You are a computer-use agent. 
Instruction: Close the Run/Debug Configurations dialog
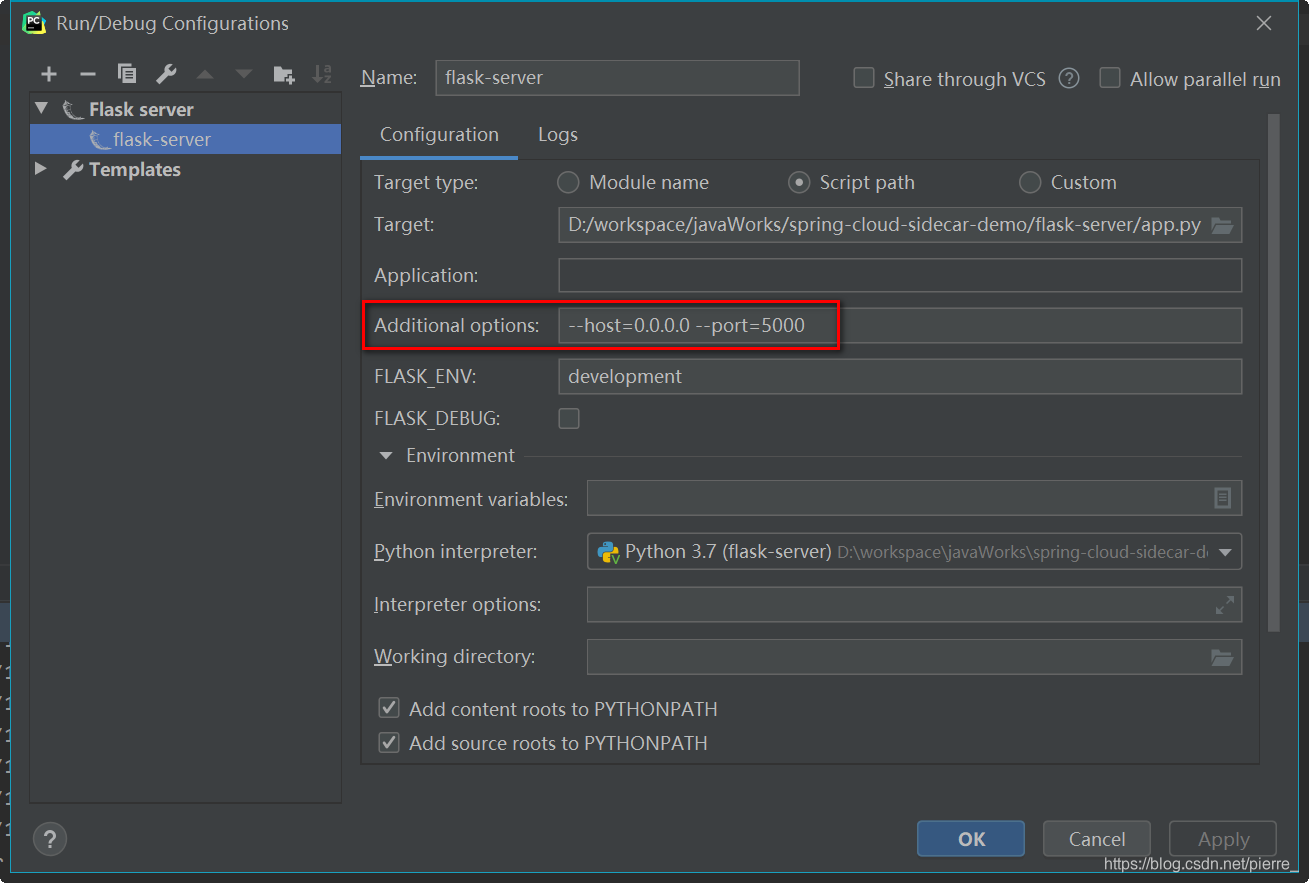(x=1264, y=23)
